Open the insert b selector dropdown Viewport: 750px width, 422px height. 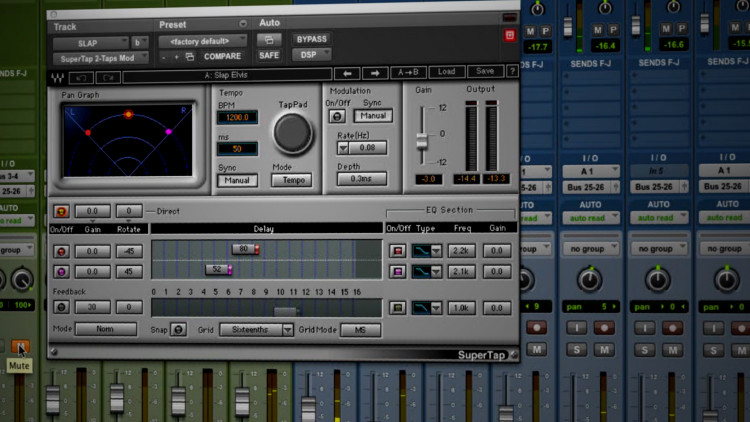[x=140, y=43]
